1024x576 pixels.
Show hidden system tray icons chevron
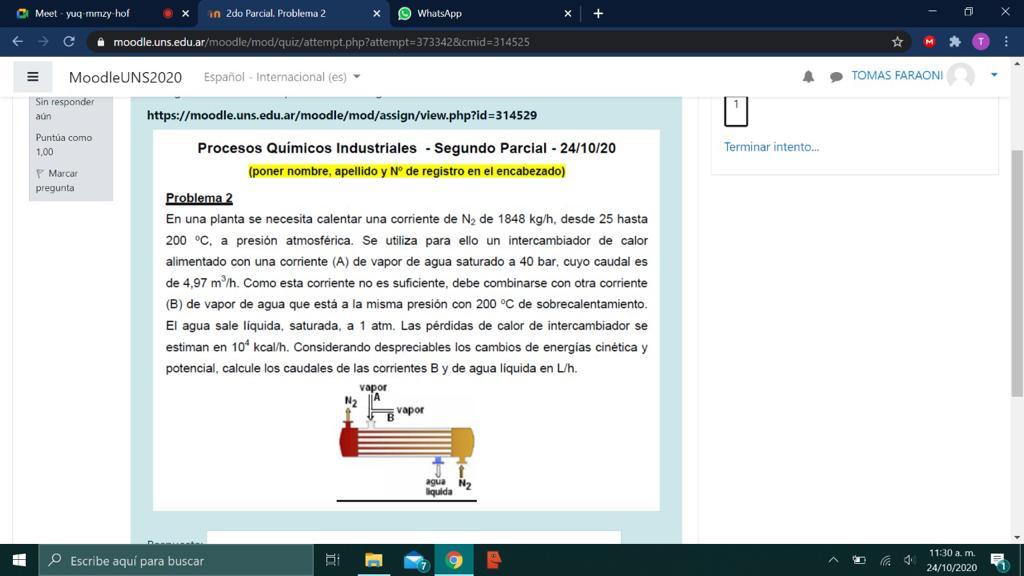click(833, 560)
